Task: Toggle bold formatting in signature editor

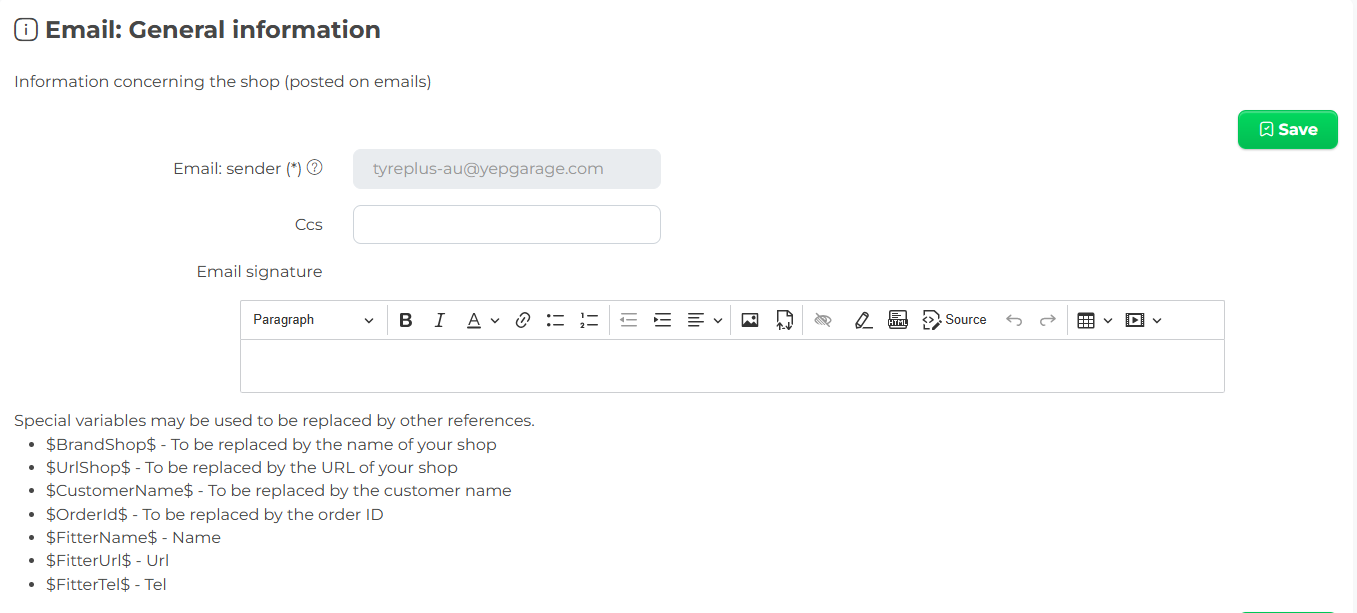Action: pos(406,320)
